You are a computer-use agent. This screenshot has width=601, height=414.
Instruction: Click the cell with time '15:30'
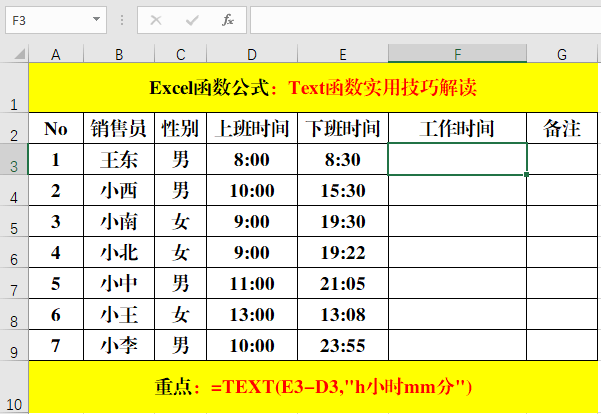[x=343, y=190]
